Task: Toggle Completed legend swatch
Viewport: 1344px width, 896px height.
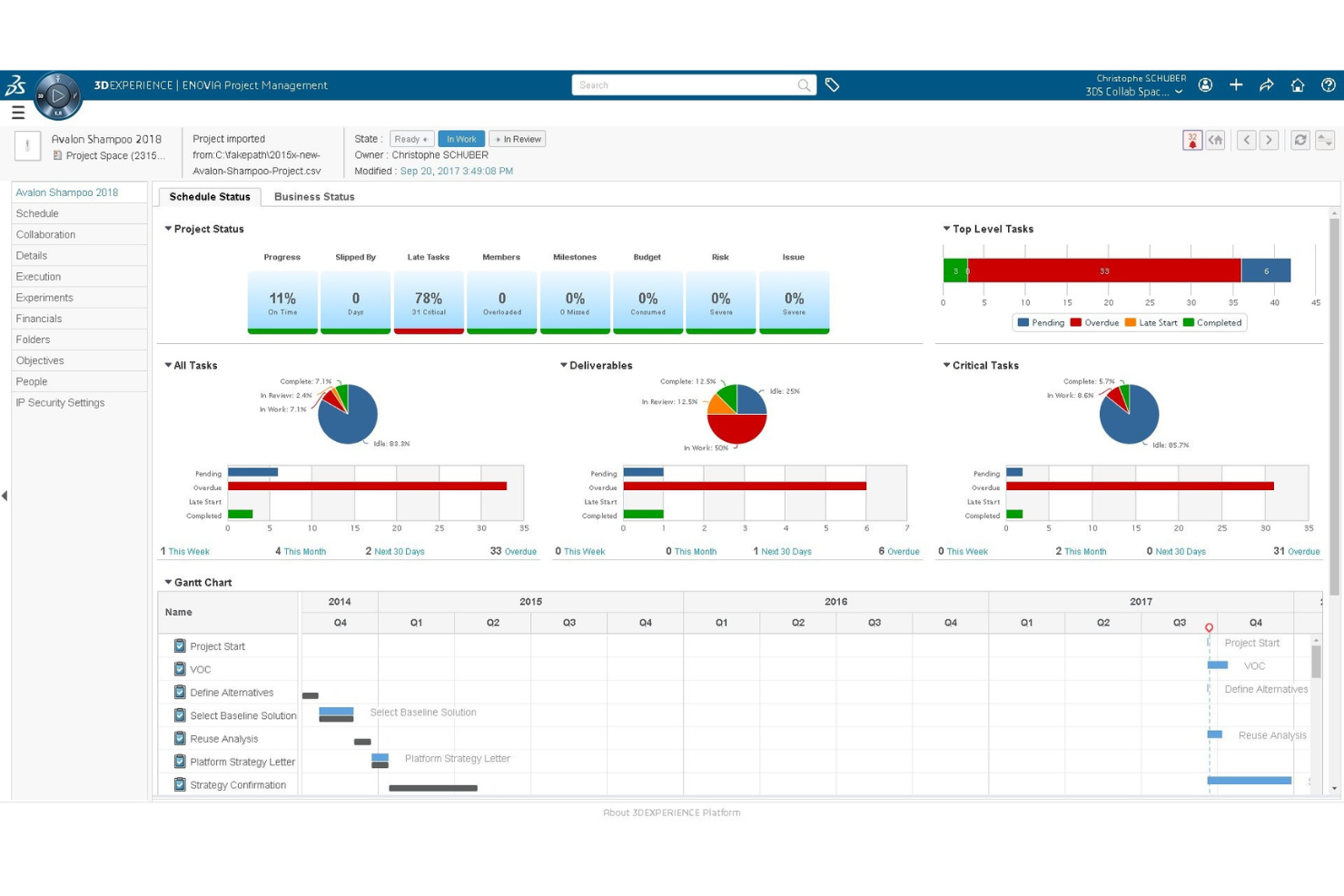Action: [x=1188, y=322]
